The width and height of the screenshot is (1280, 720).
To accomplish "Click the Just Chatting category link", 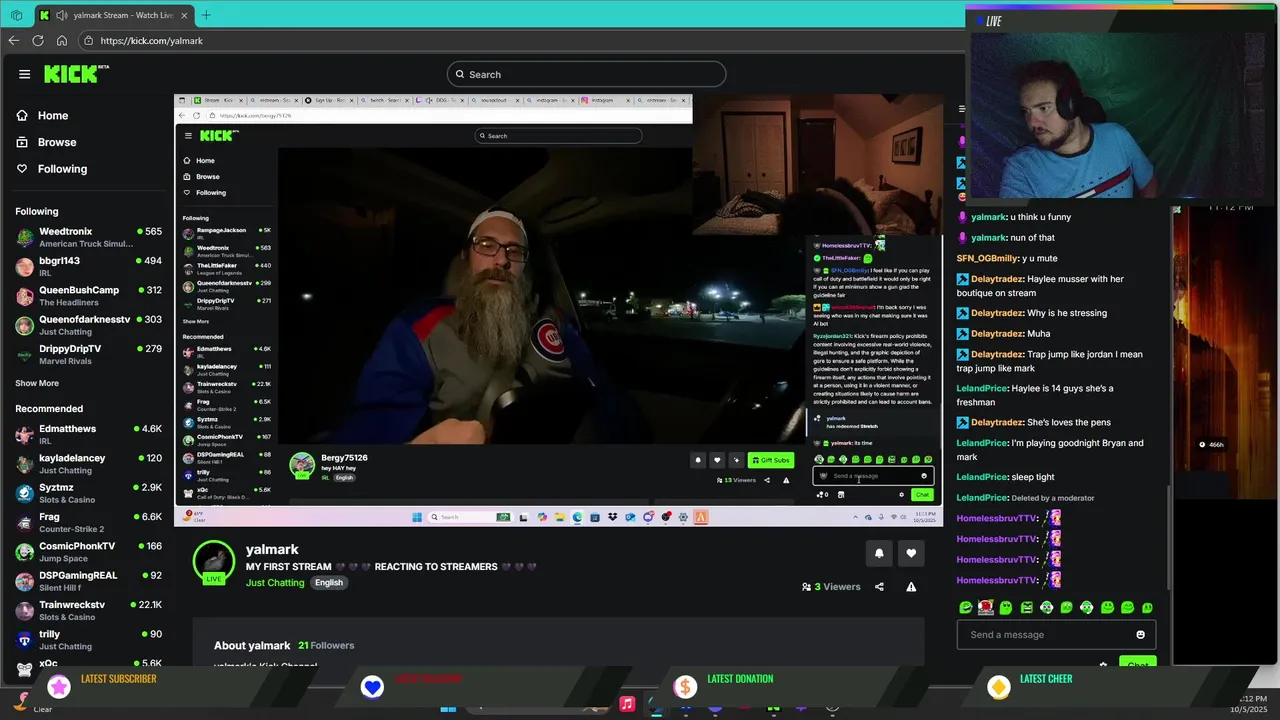I will 275,583.
